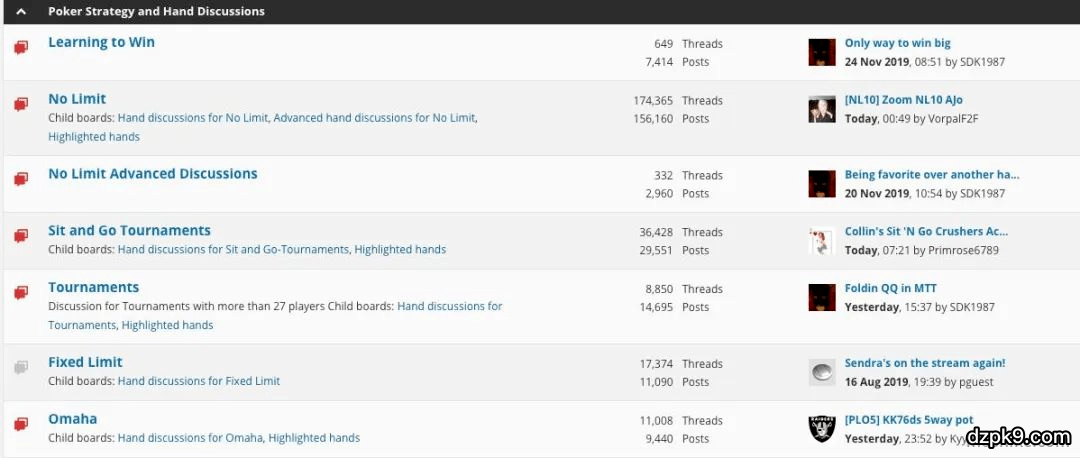Open the Highlighted hands child board under Omaha
This screenshot has width=1080, height=458.
[x=314, y=438]
